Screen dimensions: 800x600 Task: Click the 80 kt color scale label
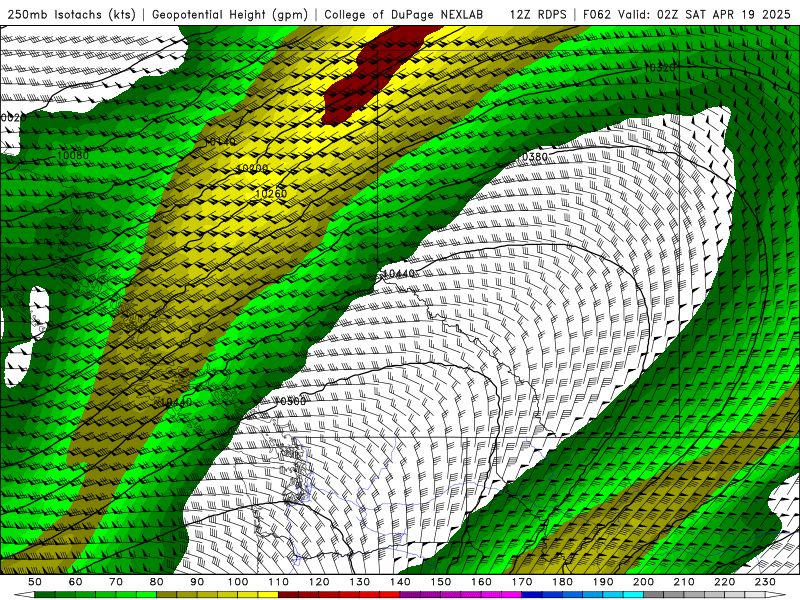click(x=157, y=582)
